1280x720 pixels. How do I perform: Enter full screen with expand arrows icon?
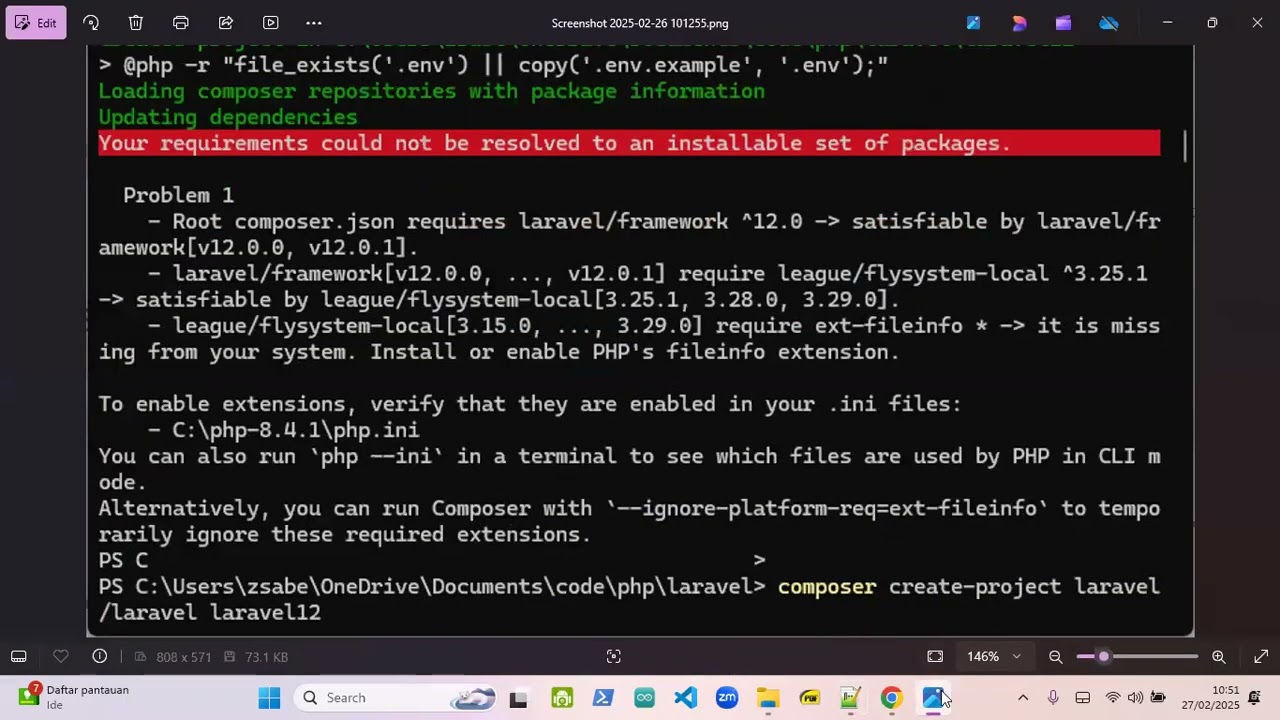point(1261,657)
